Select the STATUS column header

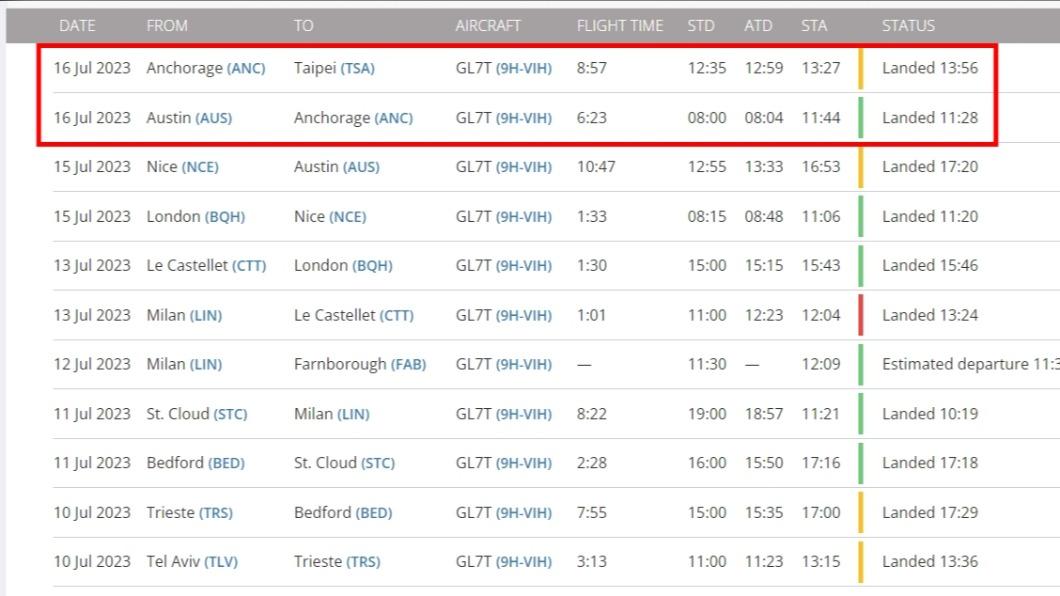click(x=909, y=26)
